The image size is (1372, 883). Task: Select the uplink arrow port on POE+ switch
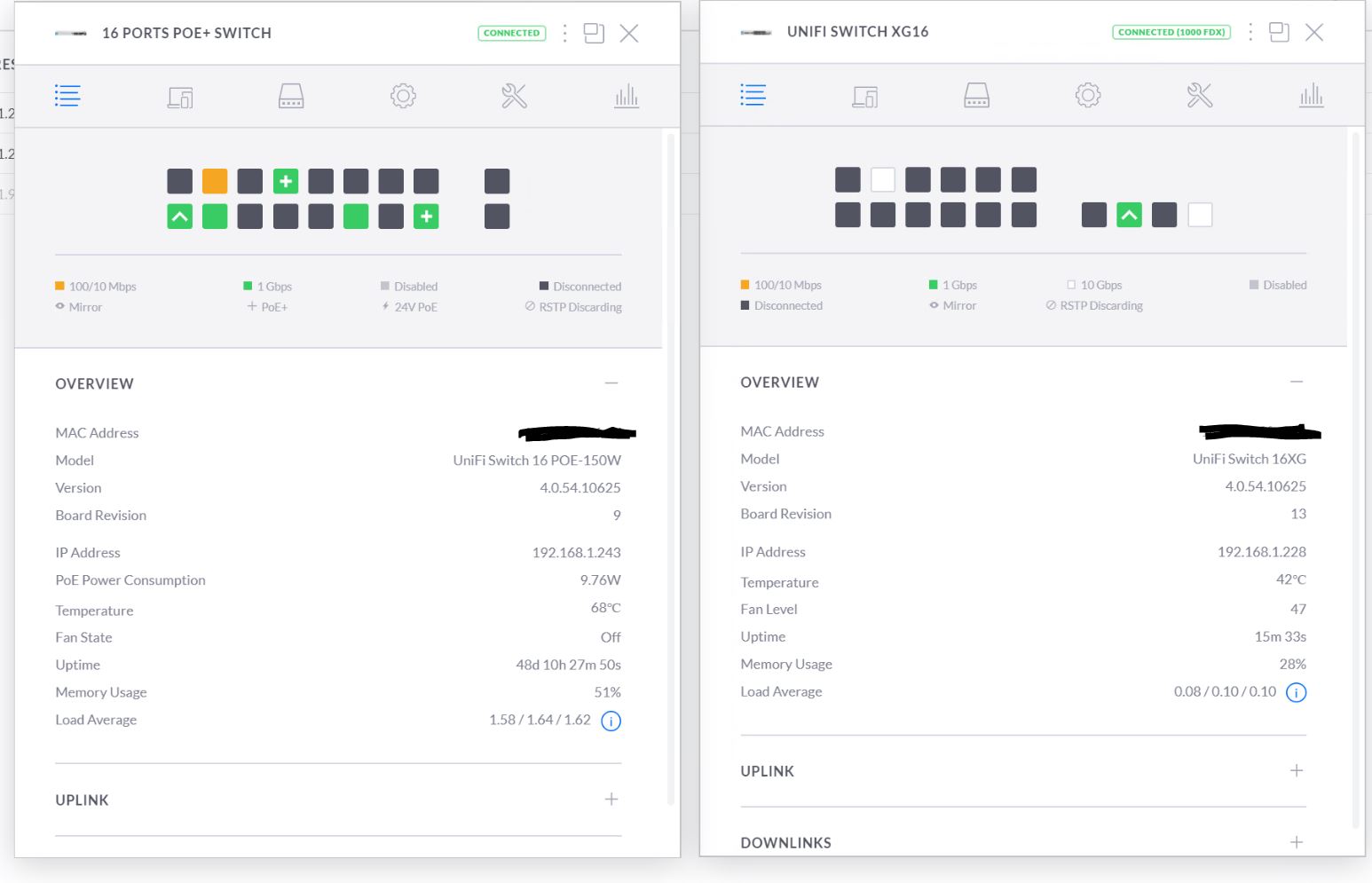(180, 217)
